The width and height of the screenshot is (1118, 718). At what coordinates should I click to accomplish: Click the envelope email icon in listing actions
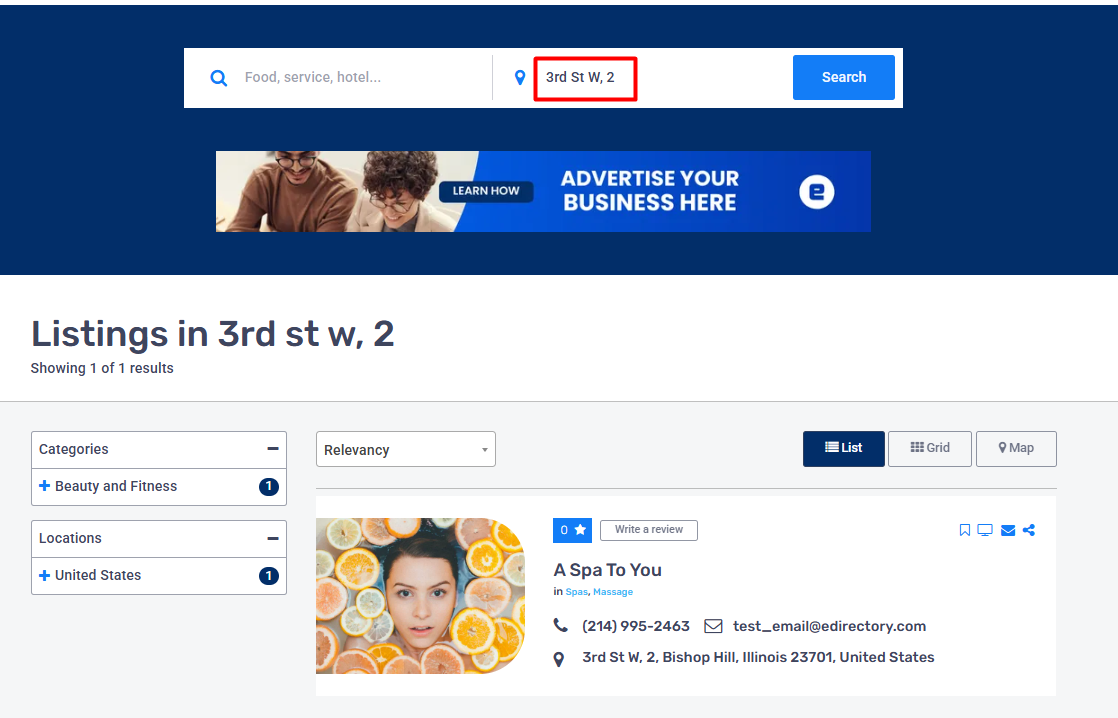[x=1007, y=530]
